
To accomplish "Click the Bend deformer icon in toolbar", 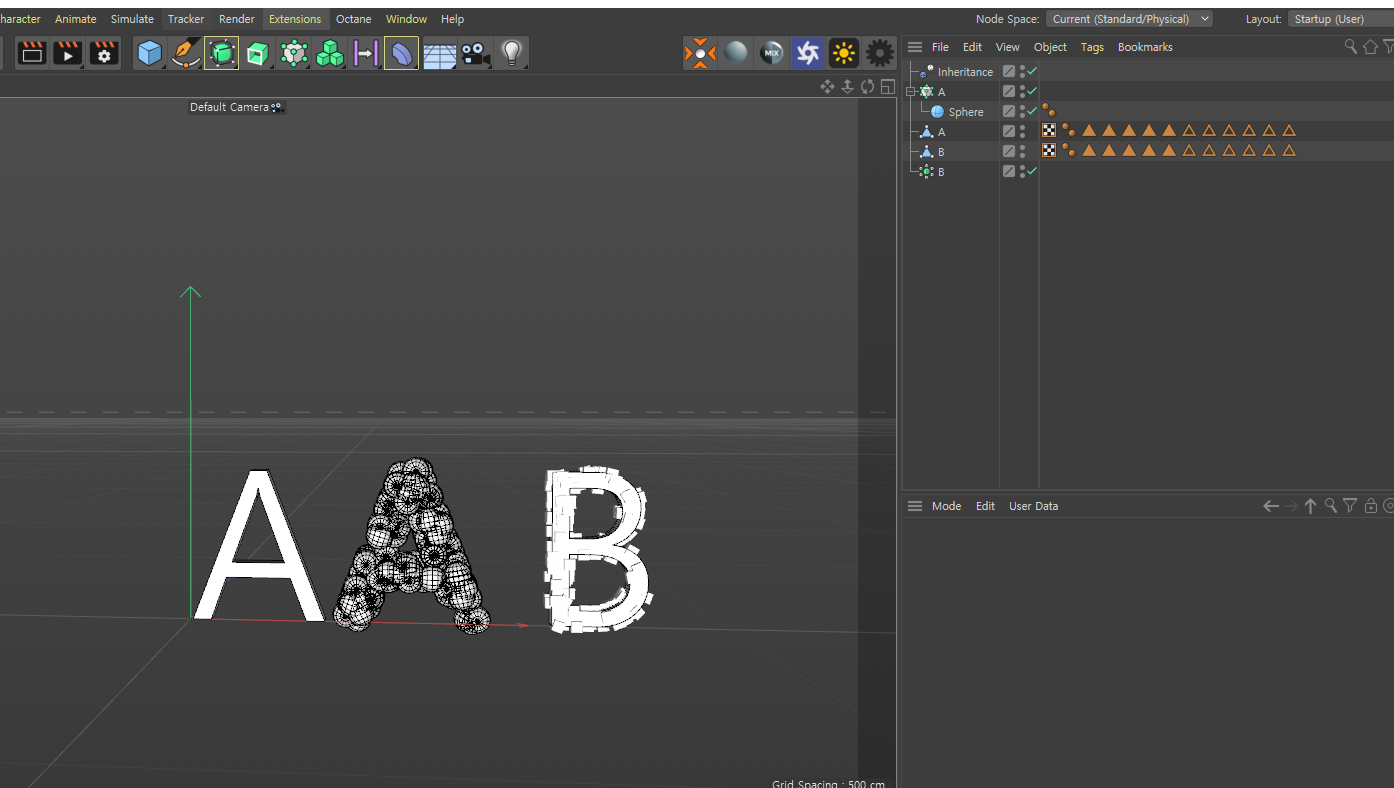I will (401, 53).
